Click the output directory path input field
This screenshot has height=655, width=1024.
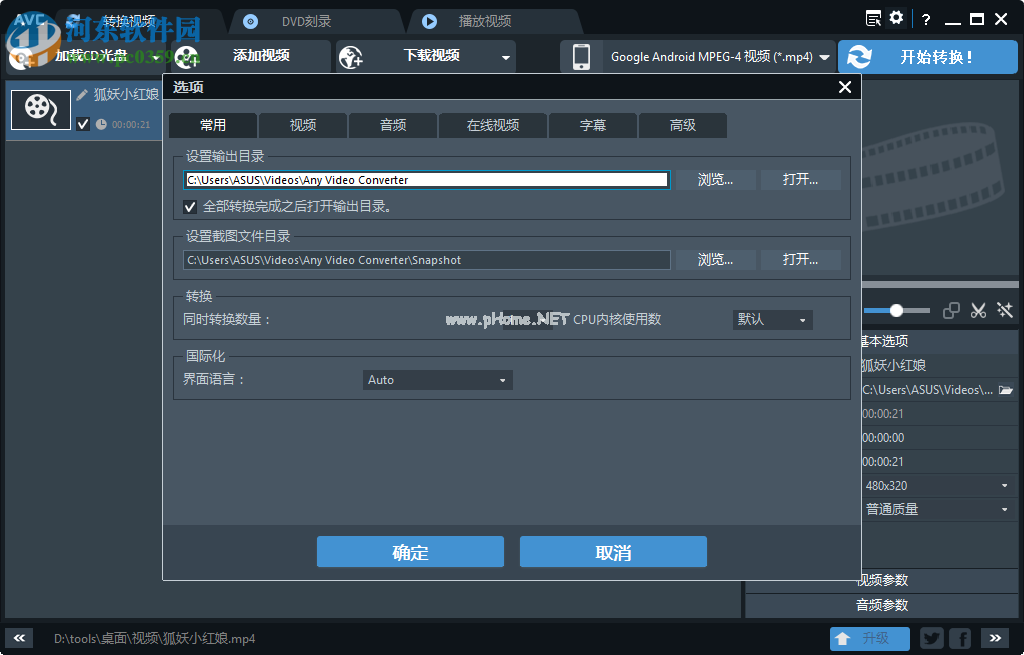[x=427, y=179]
